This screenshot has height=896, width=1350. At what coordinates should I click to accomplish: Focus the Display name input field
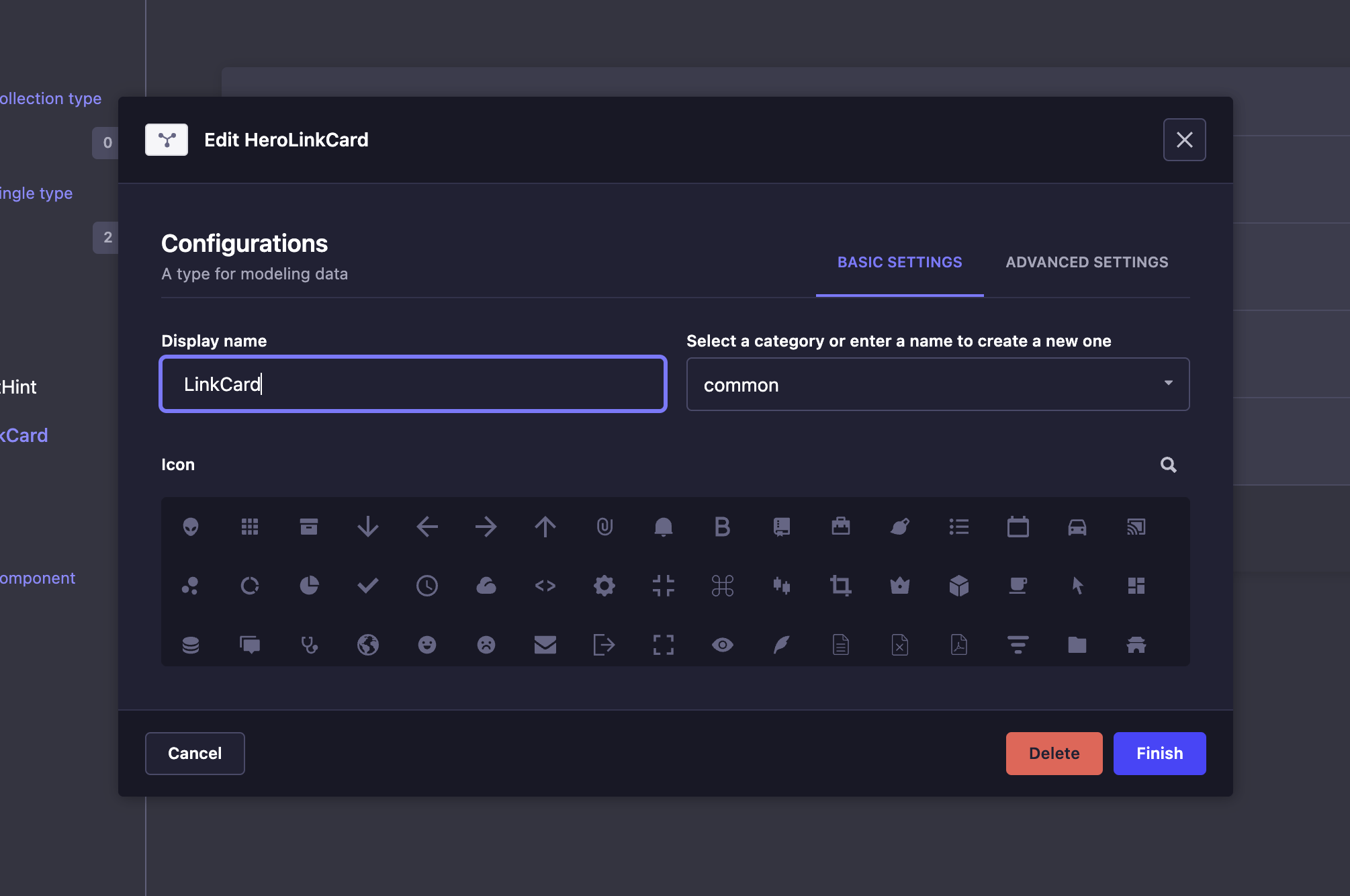pos(413,384)
